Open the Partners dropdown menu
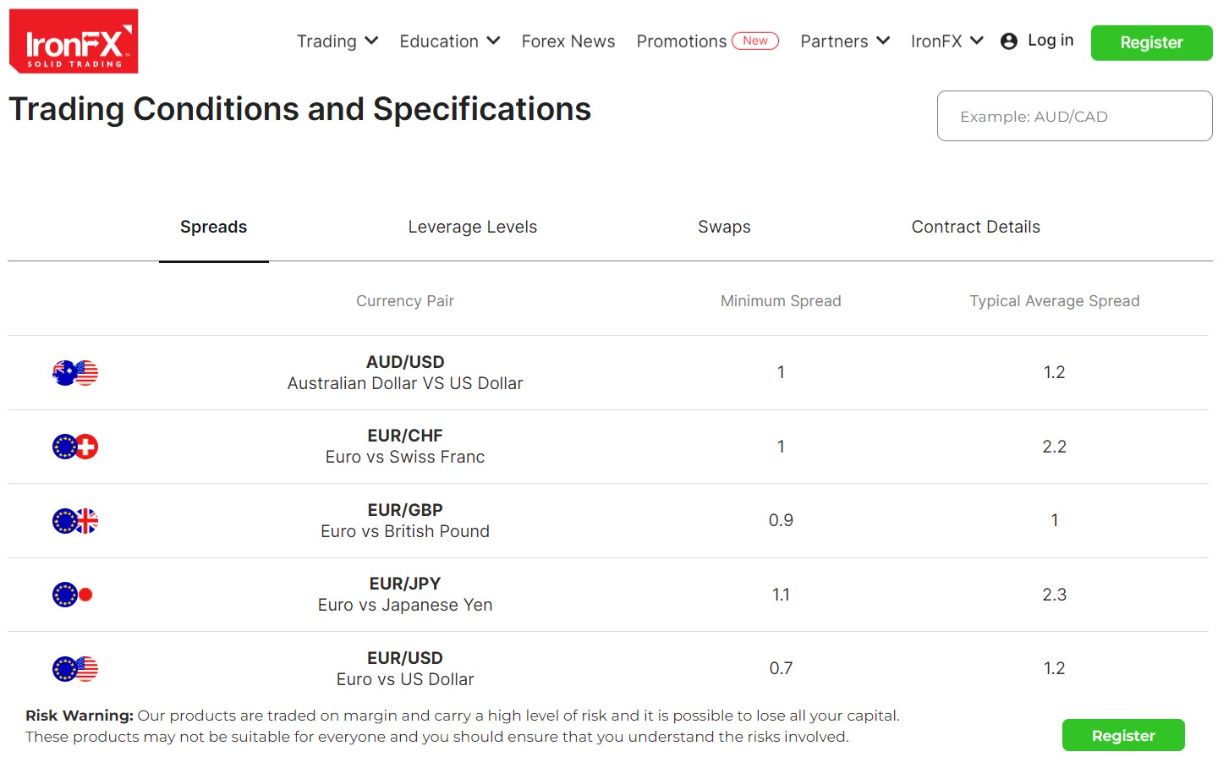The image size is (1227, 768). coord(844,41)
